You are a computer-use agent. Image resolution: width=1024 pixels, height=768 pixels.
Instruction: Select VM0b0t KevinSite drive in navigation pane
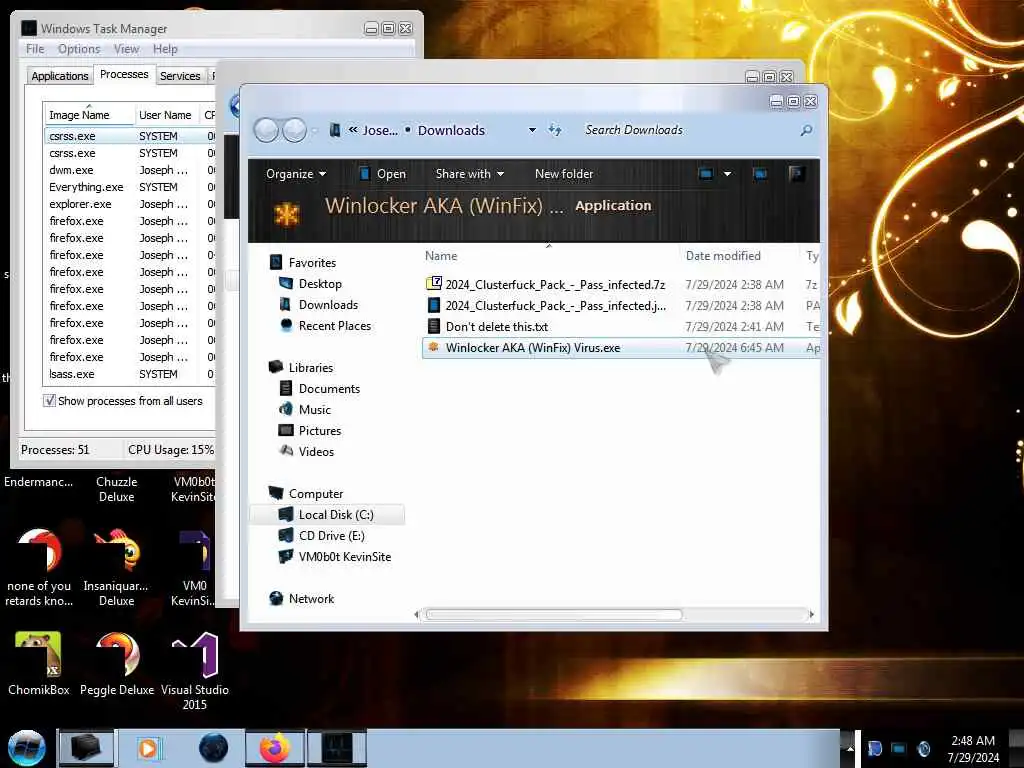344,556
